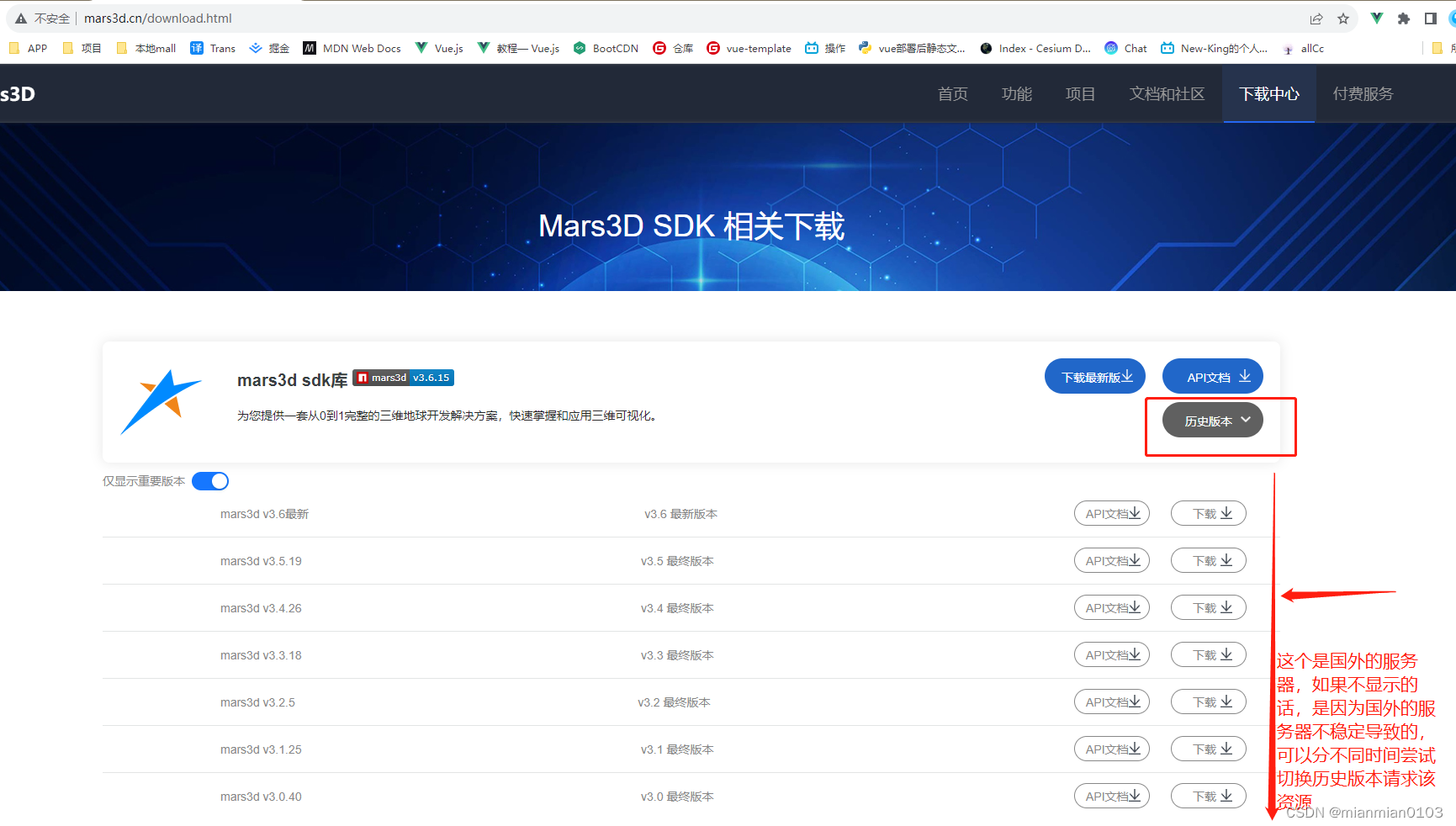Open the 操作 bookmark
Image resolution: width=1456 pixels, height=826 pixels.
point(825,49)
